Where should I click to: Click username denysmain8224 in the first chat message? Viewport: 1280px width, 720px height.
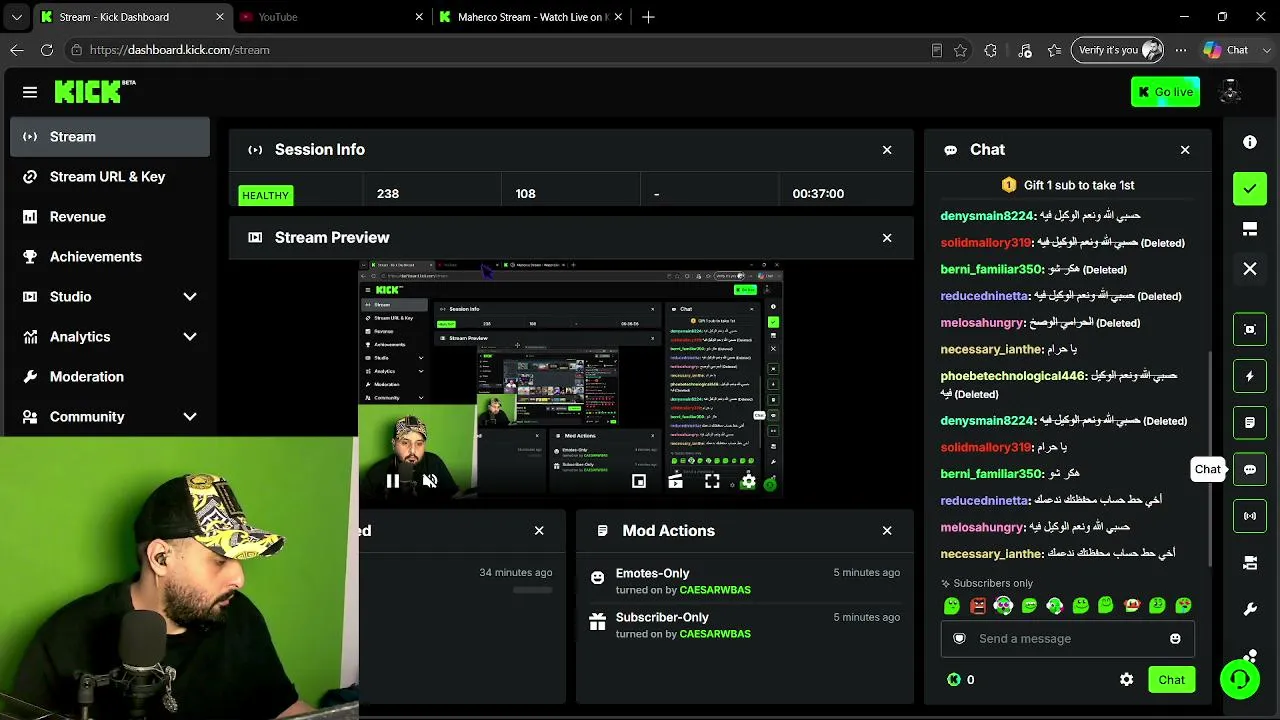pyautogui.click(x=987, y=215)
